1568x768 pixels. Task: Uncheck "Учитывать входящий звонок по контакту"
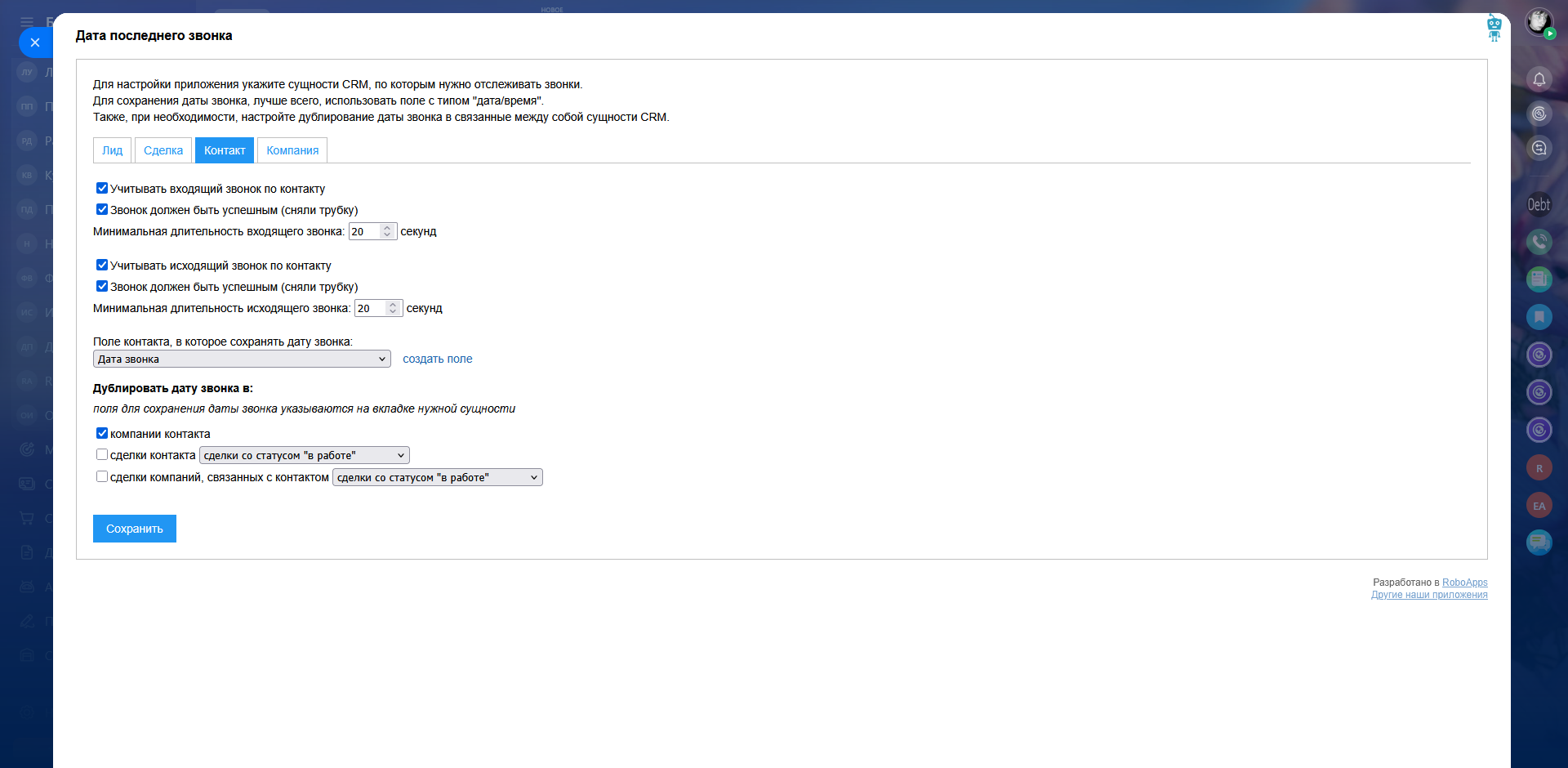[x=102, y=189]
